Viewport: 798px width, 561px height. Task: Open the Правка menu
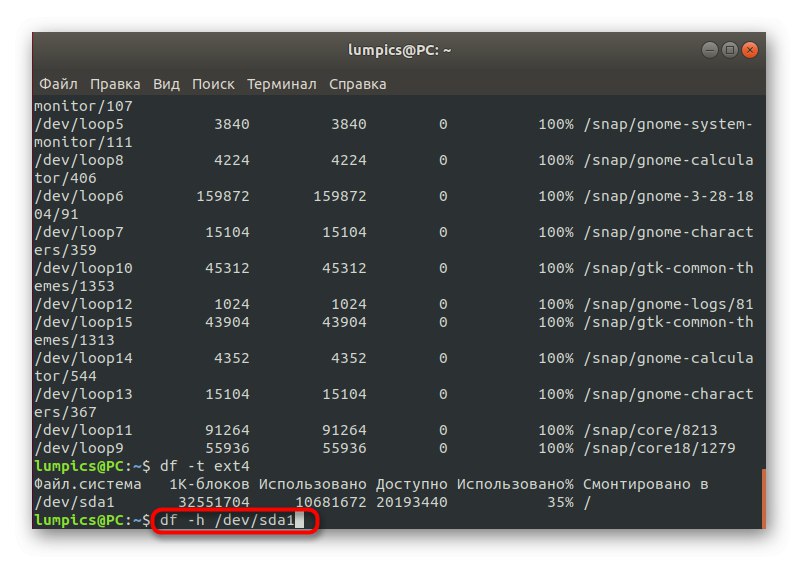point(115,84)
